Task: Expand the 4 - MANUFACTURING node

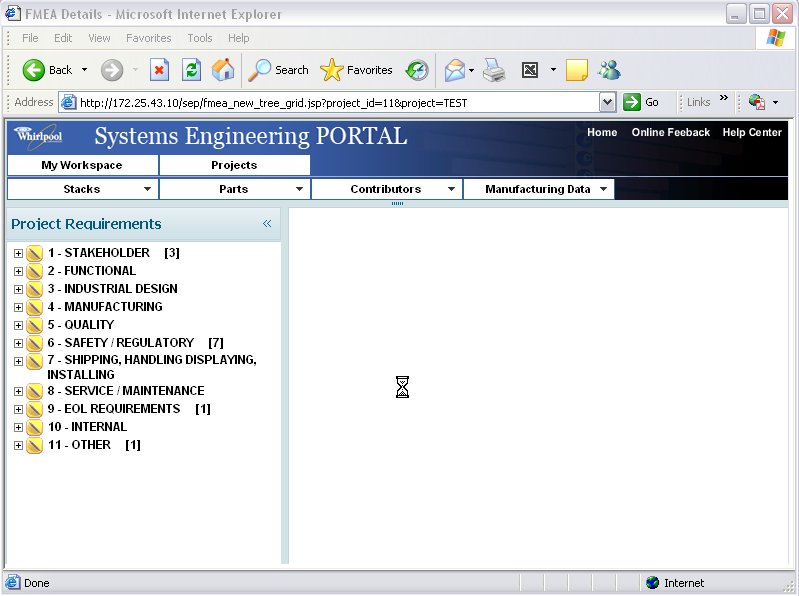Action: [x=18, y=307]
